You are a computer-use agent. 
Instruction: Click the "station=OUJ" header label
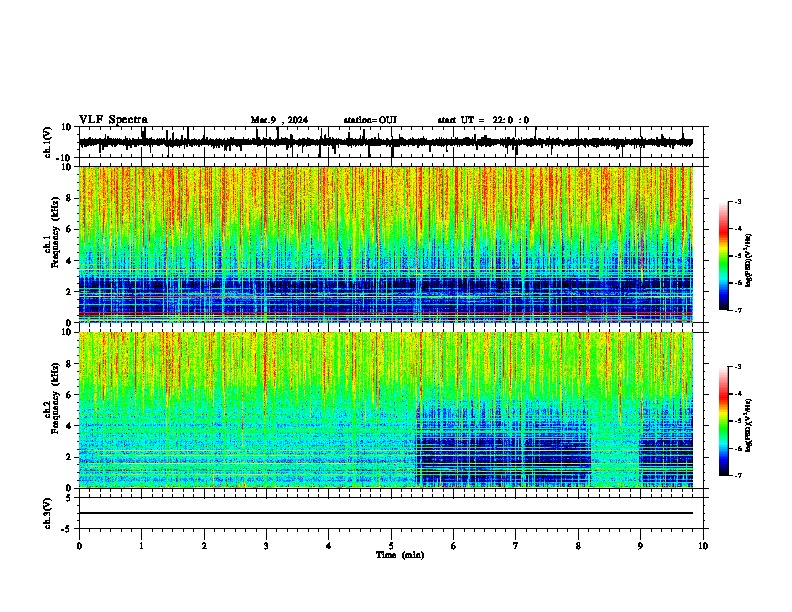(370, 120)
